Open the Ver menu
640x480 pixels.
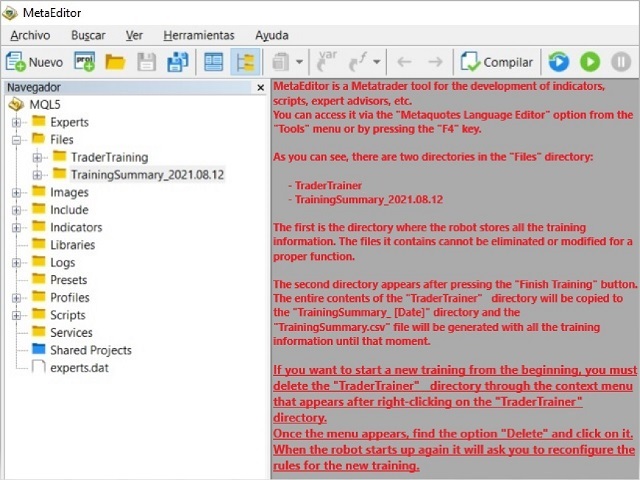click(x=134, y=36)
